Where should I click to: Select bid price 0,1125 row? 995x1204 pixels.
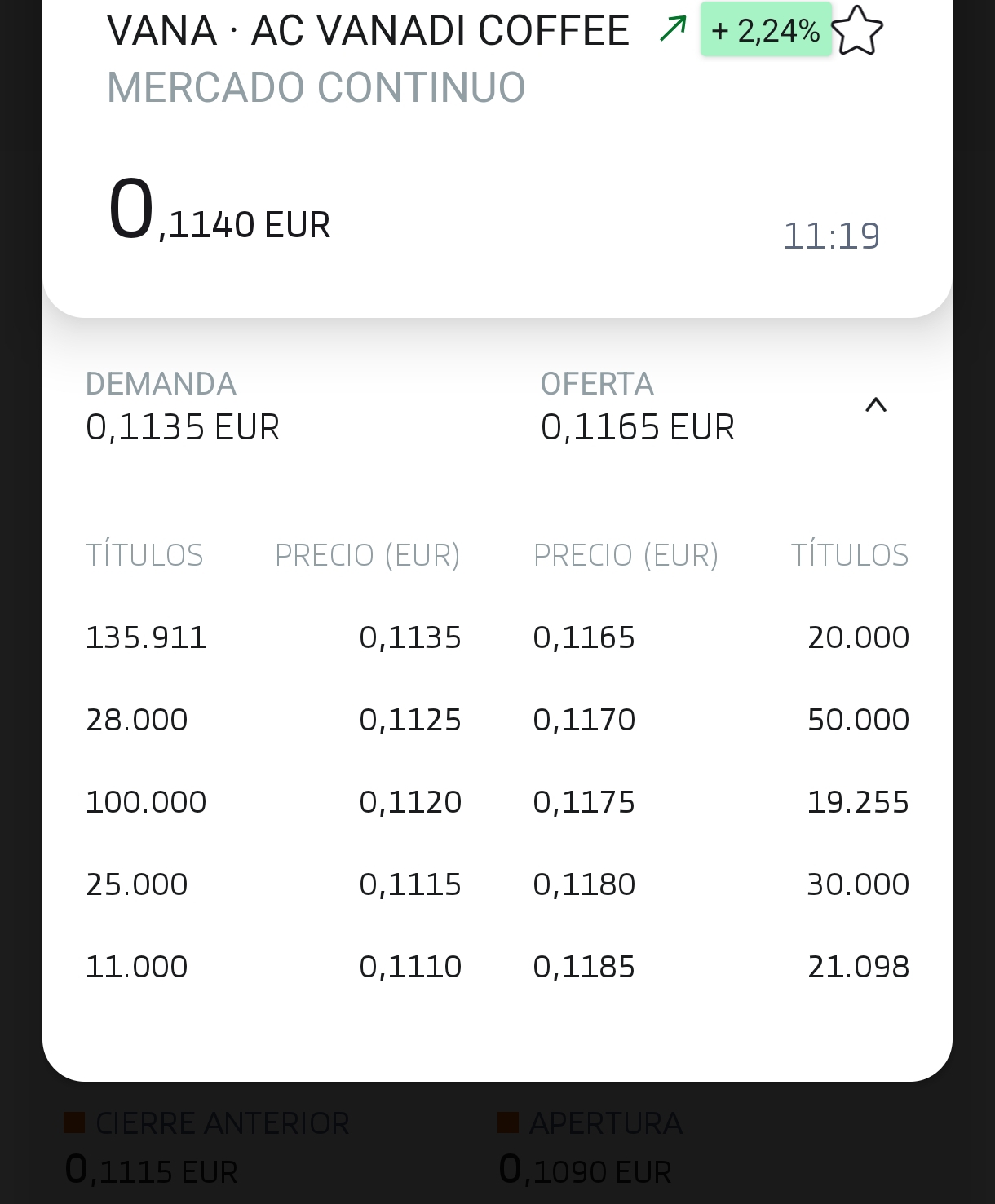point(410,720)
